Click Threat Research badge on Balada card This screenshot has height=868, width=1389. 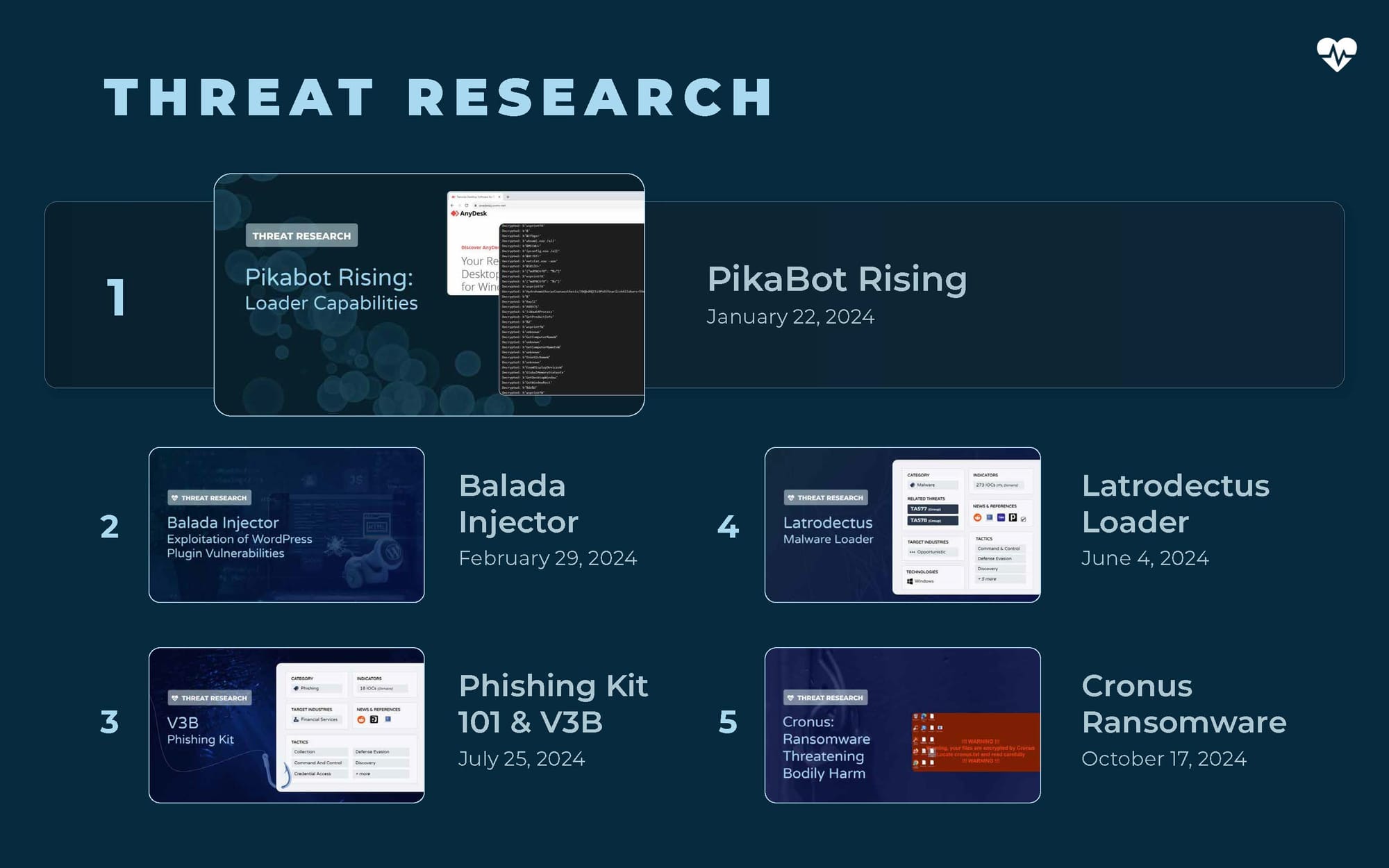pos(209,498)
